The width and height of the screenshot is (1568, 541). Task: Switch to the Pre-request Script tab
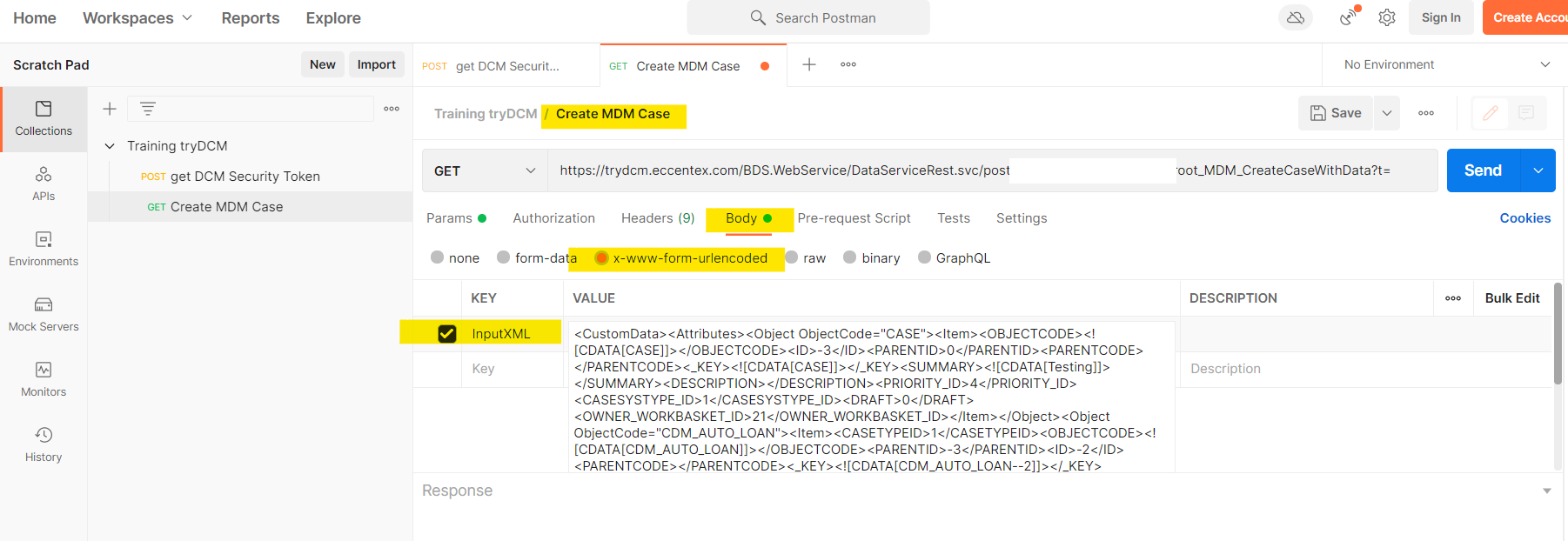click(854, 218)
